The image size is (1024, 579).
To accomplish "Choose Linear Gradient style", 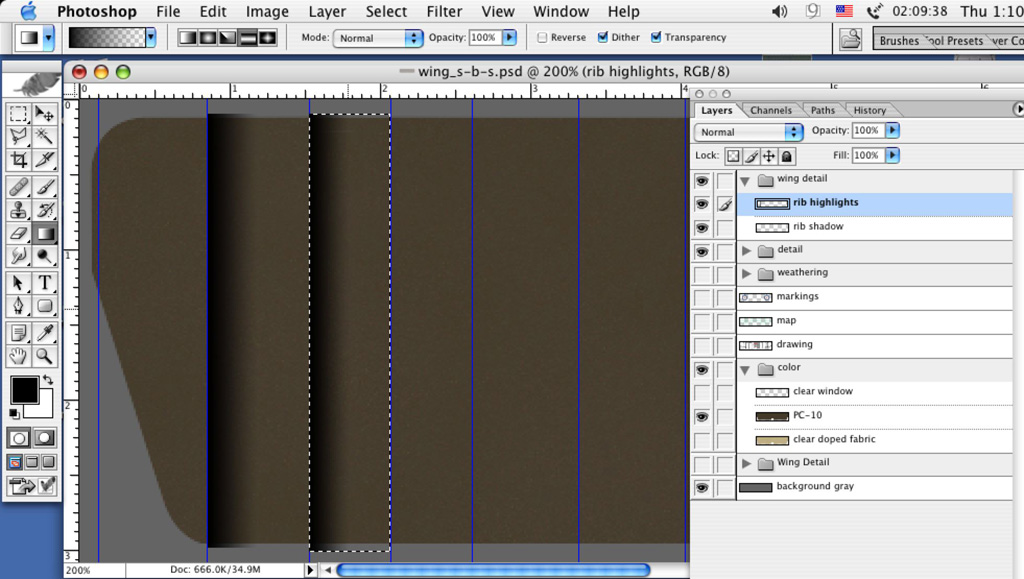I will click(187, 38).
